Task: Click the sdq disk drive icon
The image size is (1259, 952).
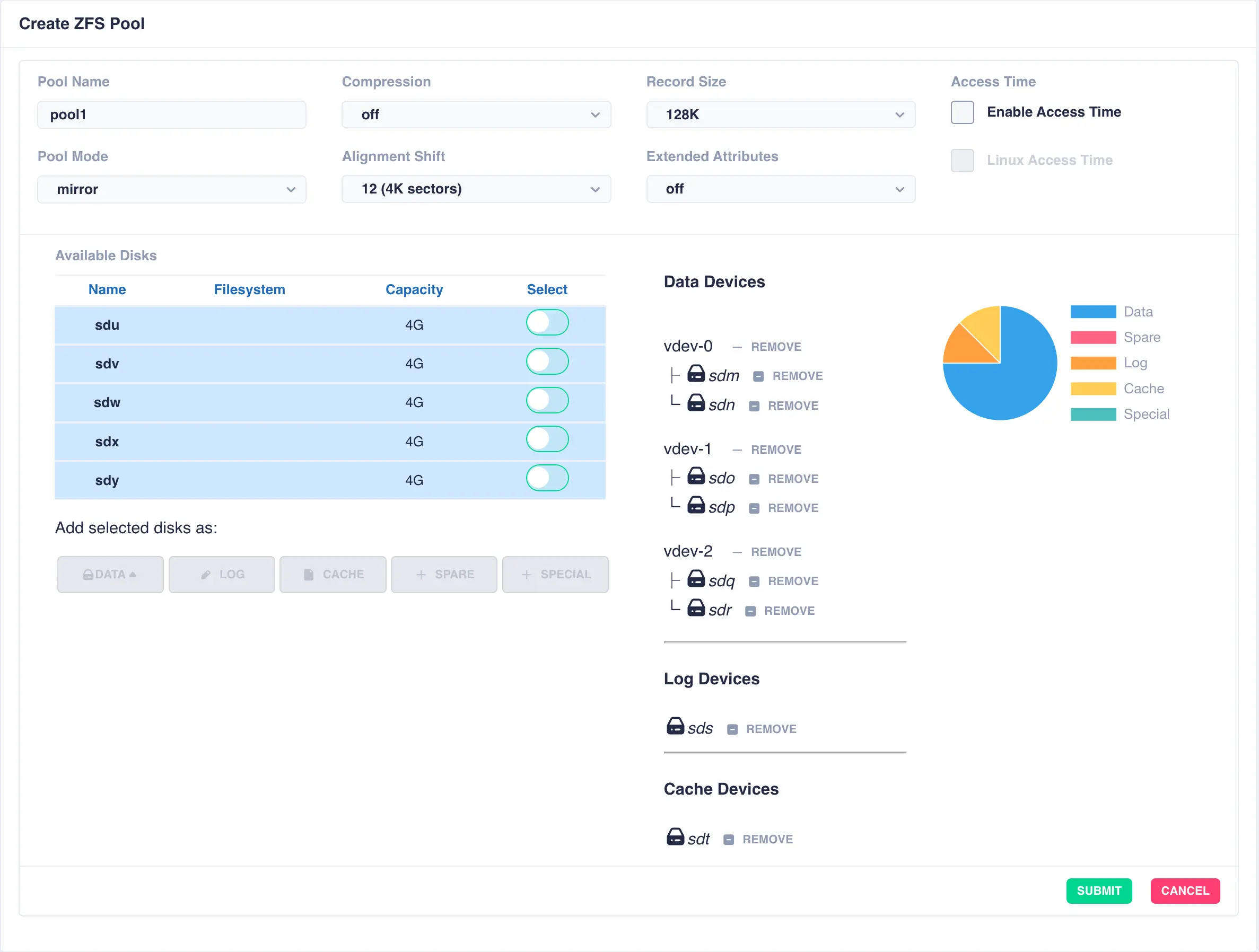Action: [695, 579]
